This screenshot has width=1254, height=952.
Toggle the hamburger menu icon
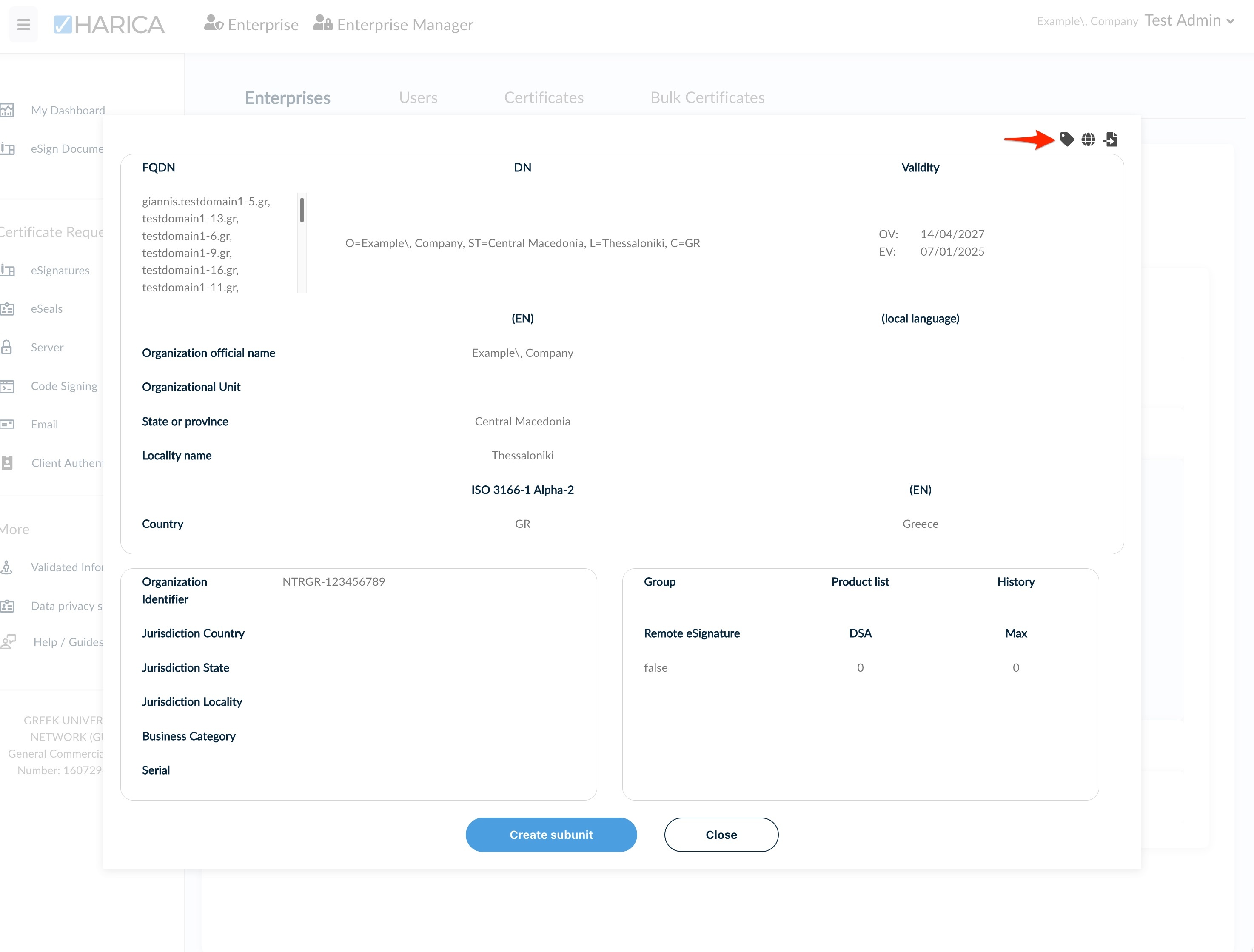(x=23, y=24)
